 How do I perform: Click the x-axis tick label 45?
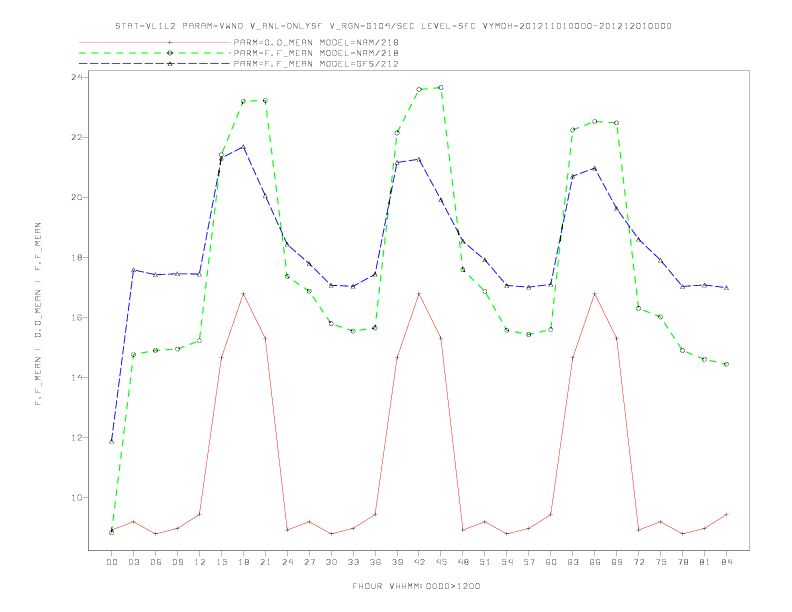441,562
